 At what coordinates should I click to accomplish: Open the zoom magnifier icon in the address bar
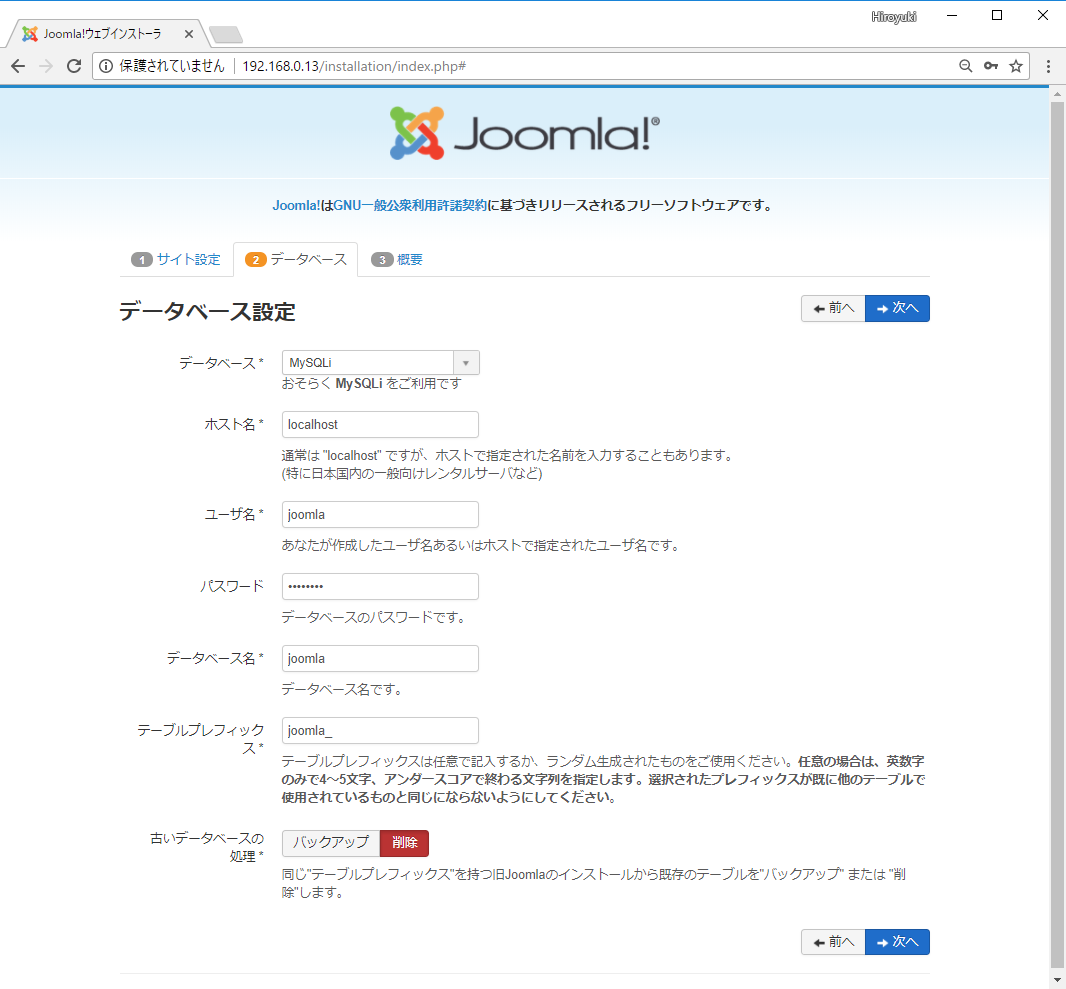pos(965,66)
